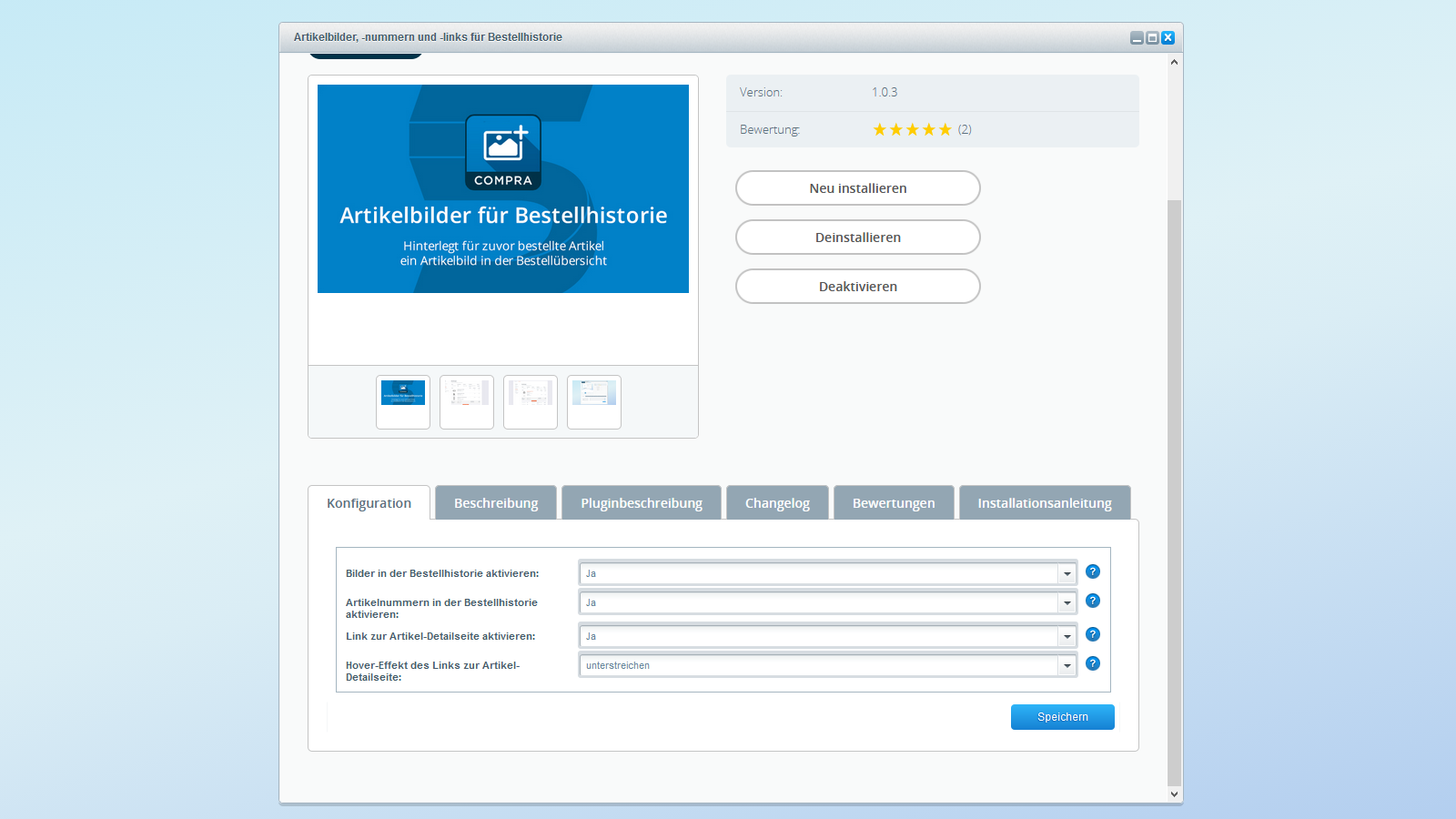Close the Artikelbilder plugin window
Image resolution: width=1456 pixels, height=819 pixels.
click(1168, 37)
